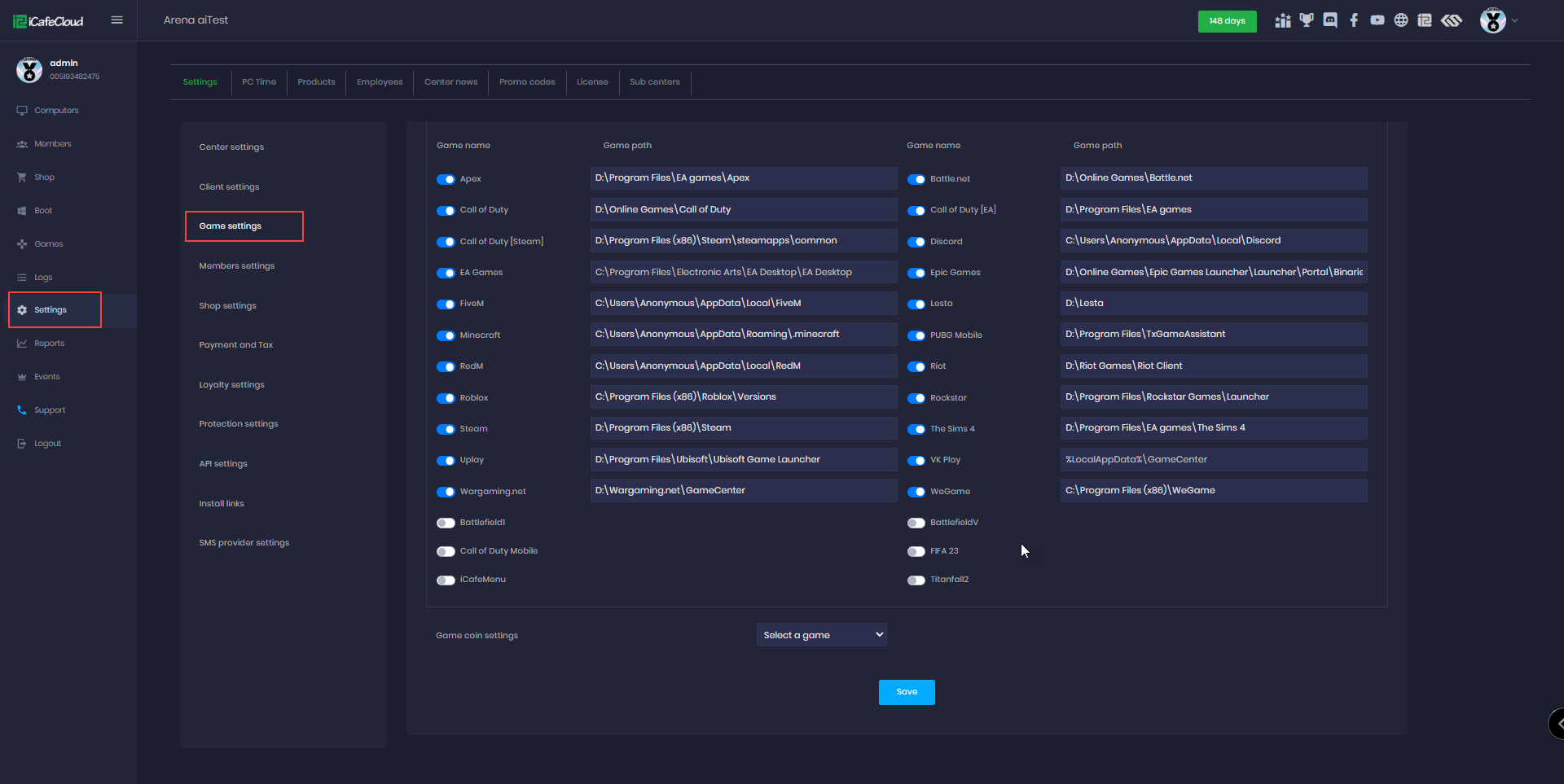Click the Steam game path field
This screenshot has height=784, width=1564.
click(x=743, y=428)
